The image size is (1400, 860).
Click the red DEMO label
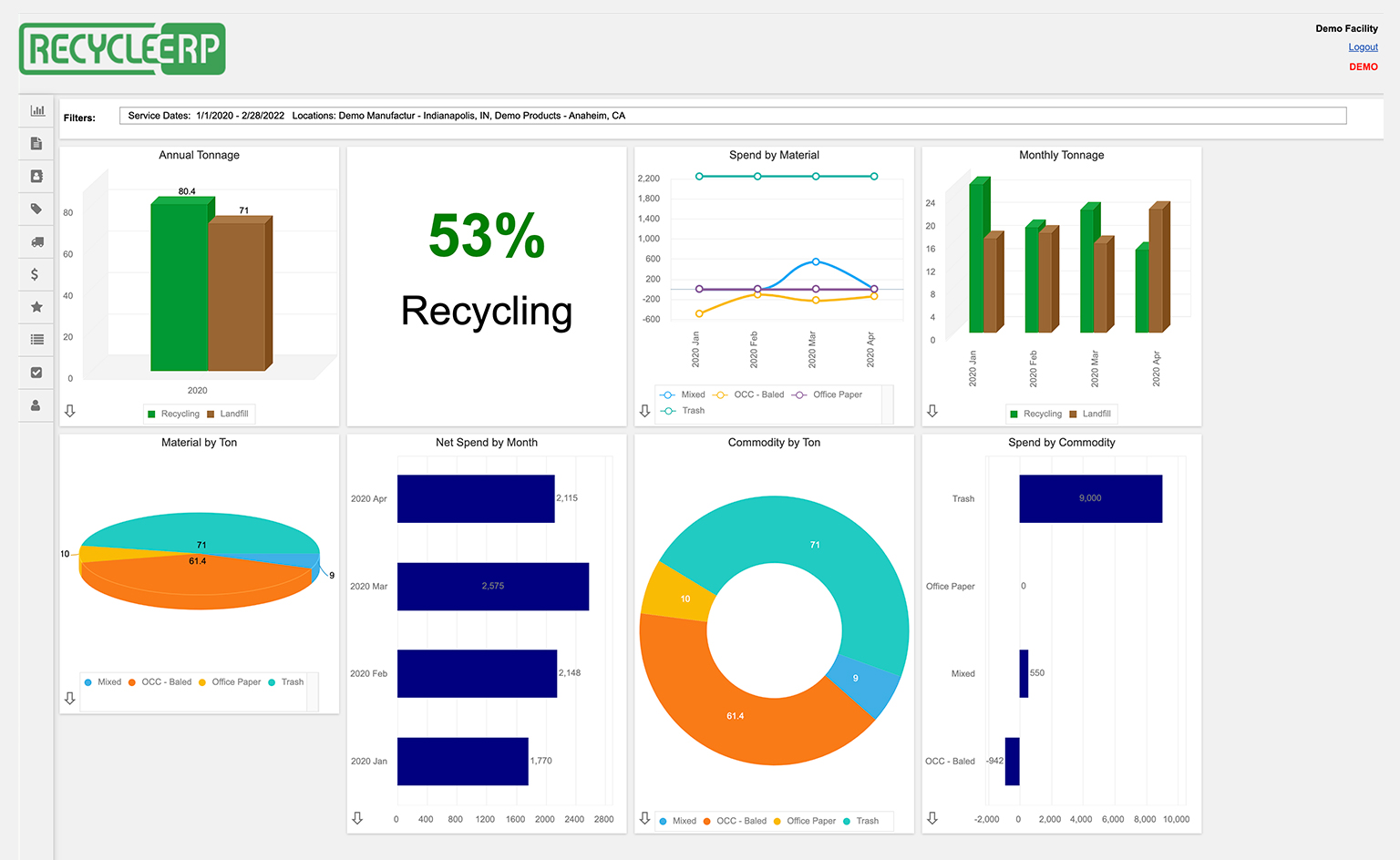pyautogui.click(x=1364, y=67)
